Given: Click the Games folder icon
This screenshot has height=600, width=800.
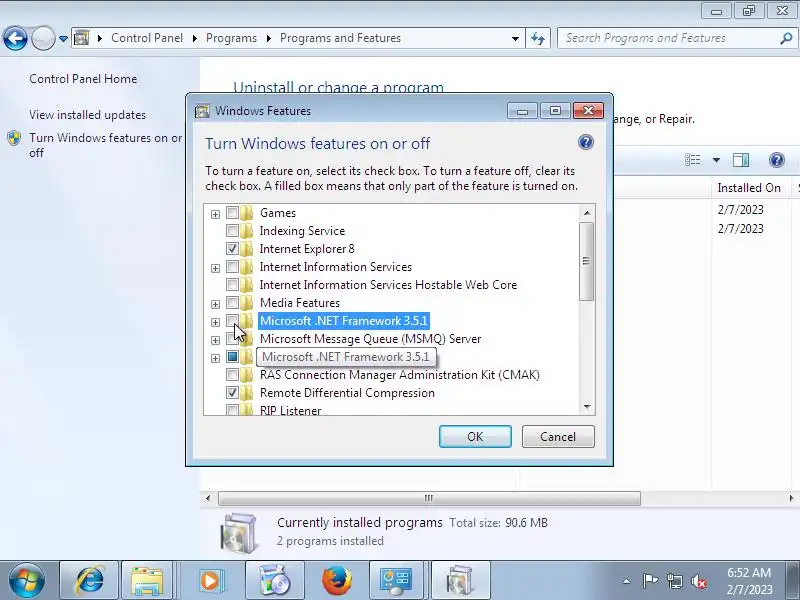Looking at the screenshot, I should 247,213.
